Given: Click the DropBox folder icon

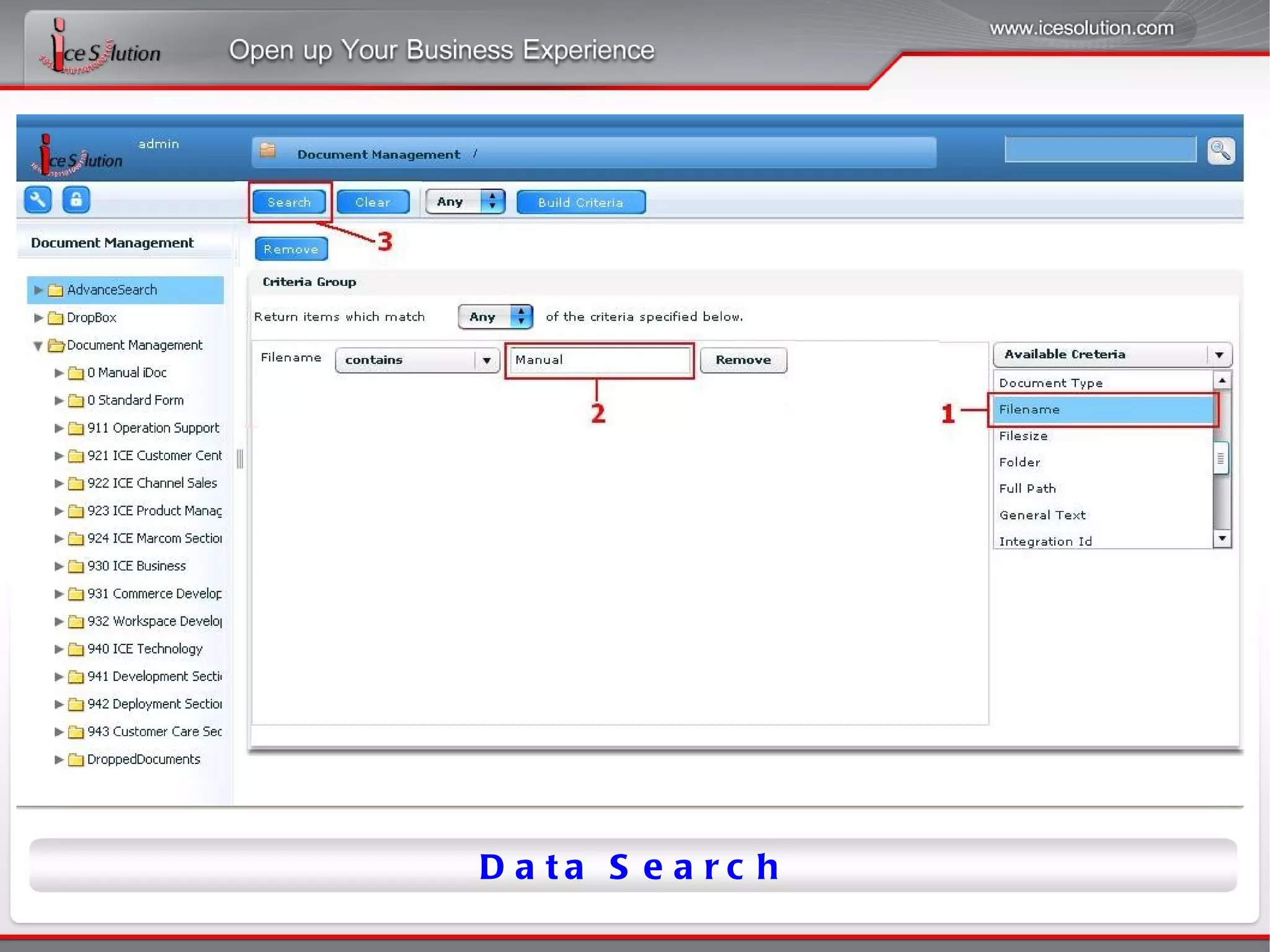Looking at the screenshot, I should [56, 318].
